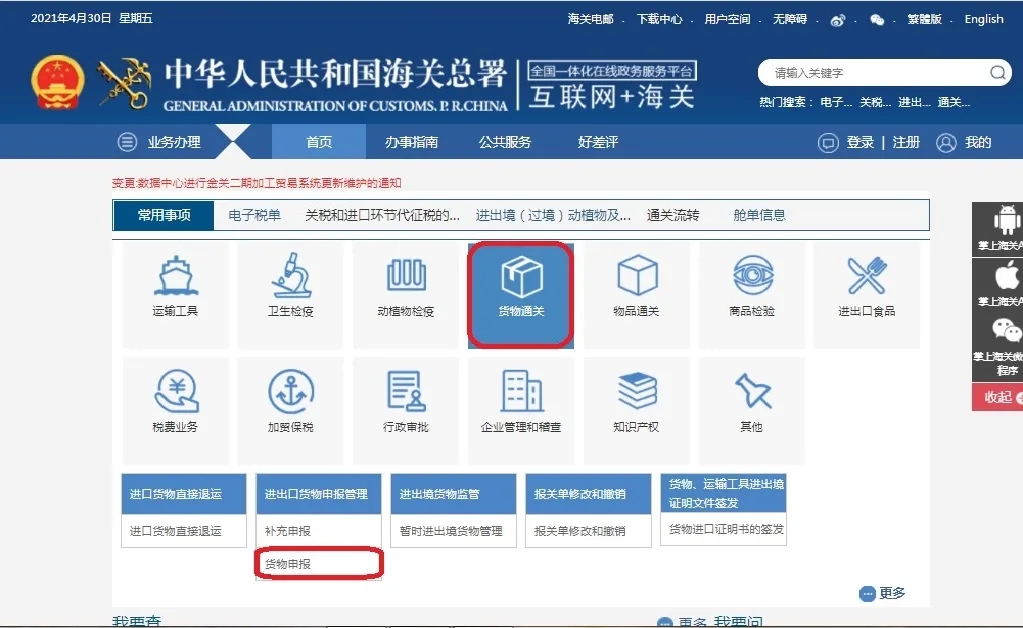Open the 运输工具 ship icon
Screen dimensions: 1023x628
(175, 277)
